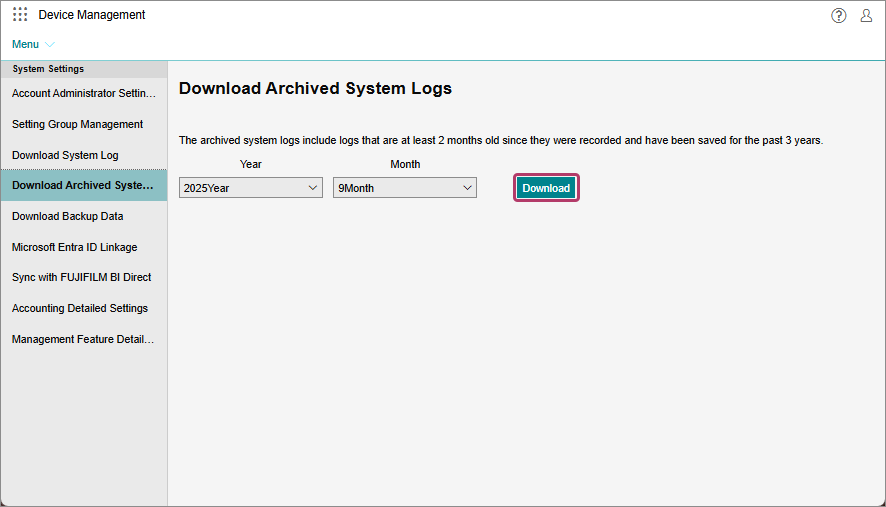The image size is (886, 507).
Task: Click the Month label above dropdown
Action: (405, 164)
